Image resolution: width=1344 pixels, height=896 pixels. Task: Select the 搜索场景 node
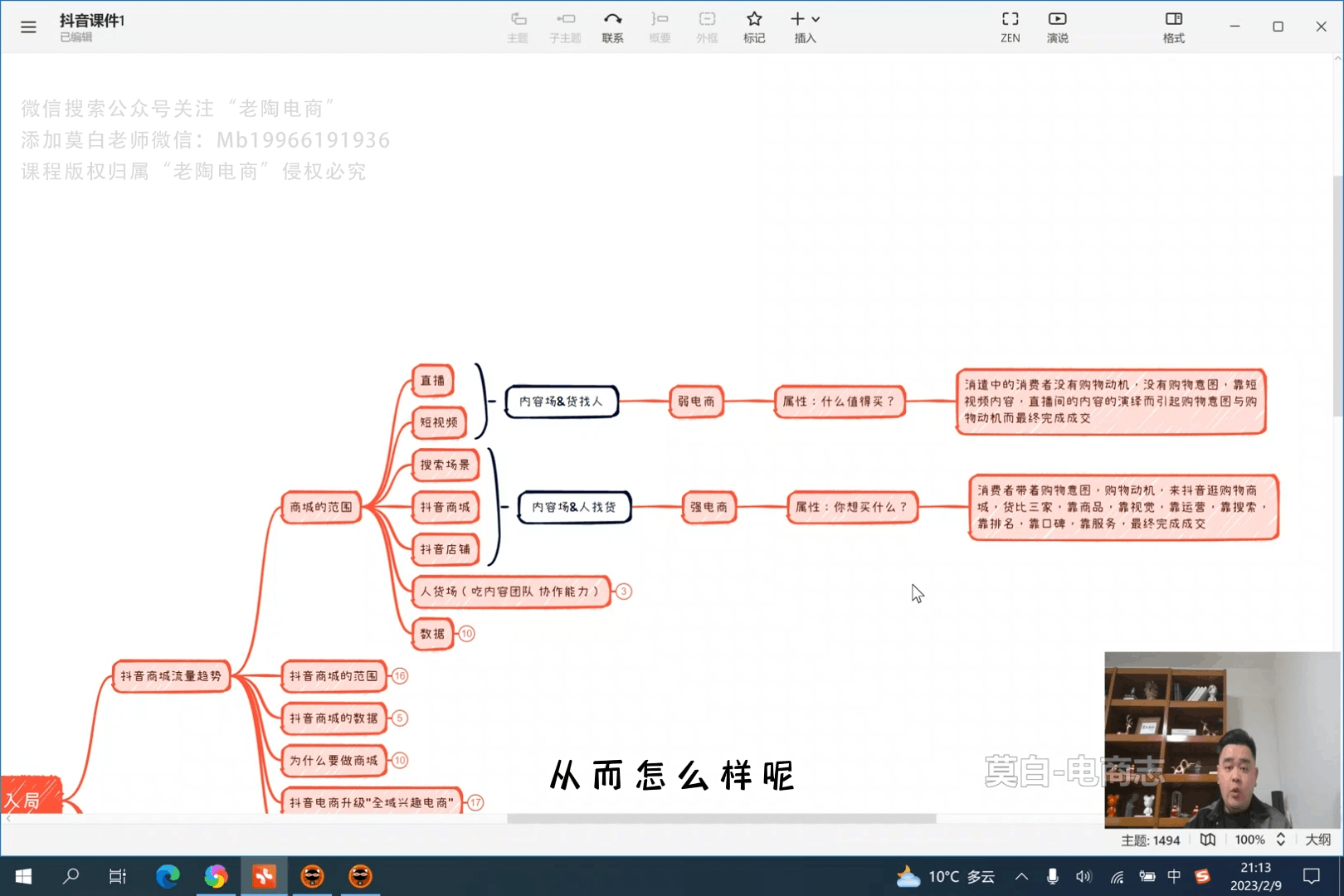coord(445,465)
